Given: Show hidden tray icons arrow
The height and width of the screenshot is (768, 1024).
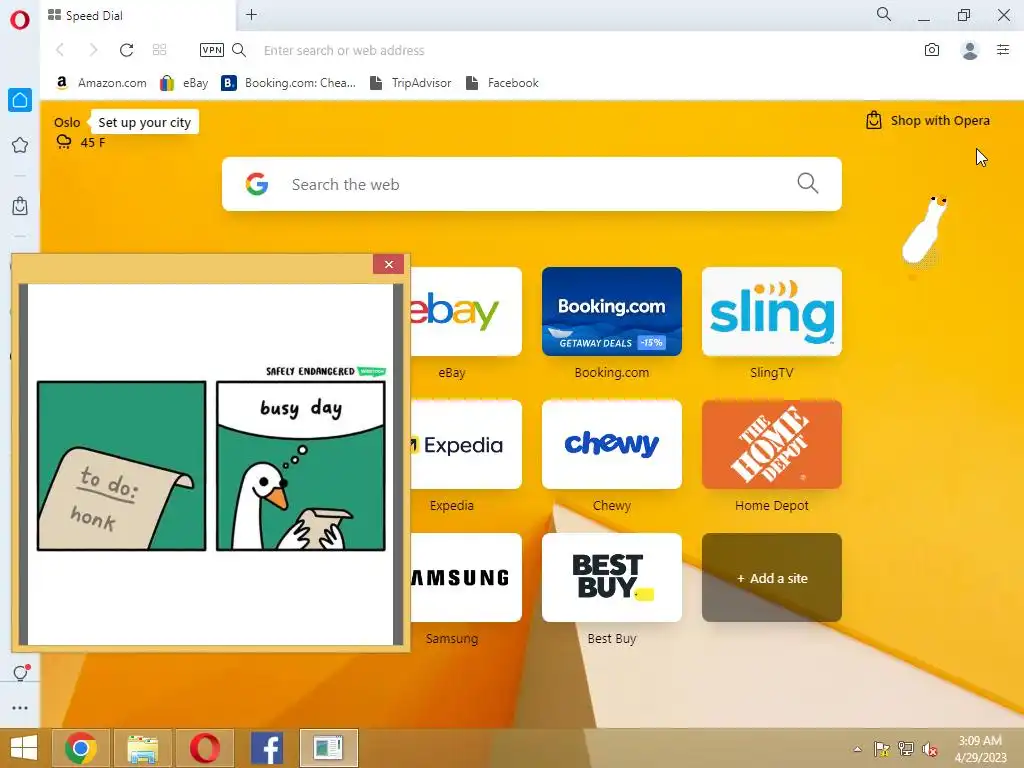Looking at the screenshot, I should pyautogui.click(x=857, y=749).
